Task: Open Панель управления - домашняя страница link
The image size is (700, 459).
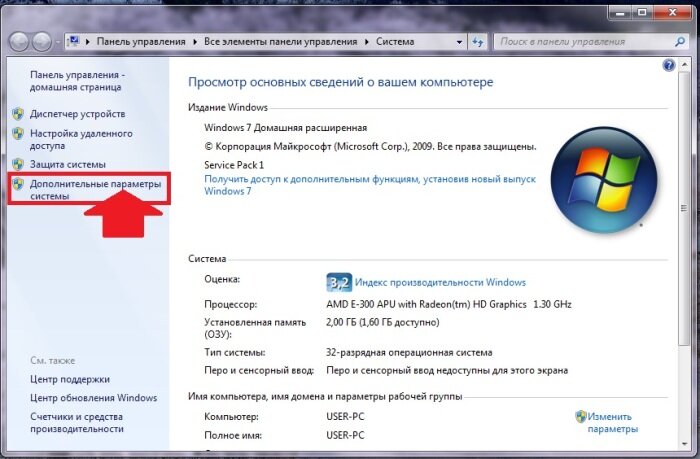Action: [78, 81]
